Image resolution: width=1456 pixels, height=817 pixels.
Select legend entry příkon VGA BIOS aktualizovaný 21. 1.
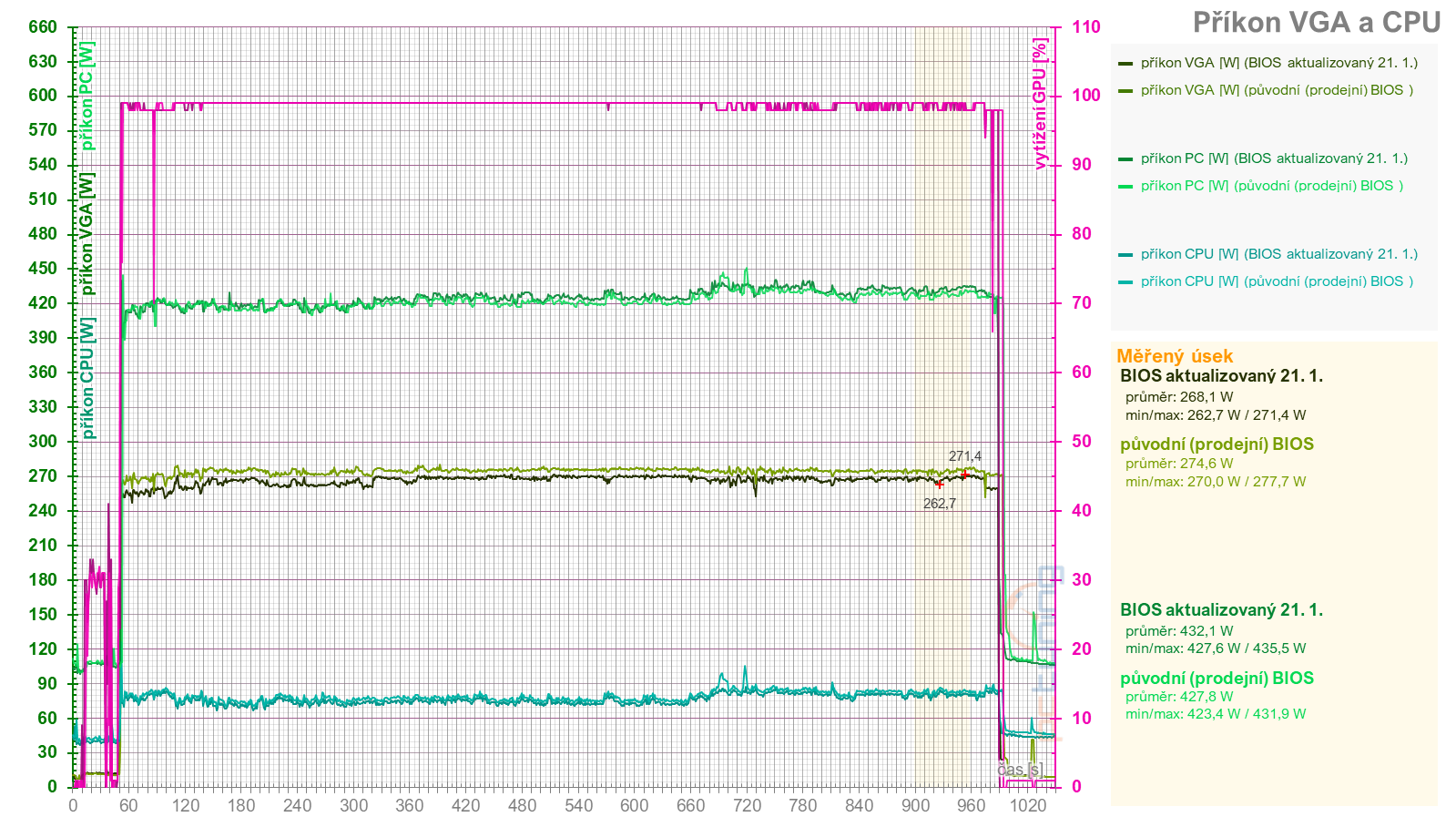coord(1268,63)
